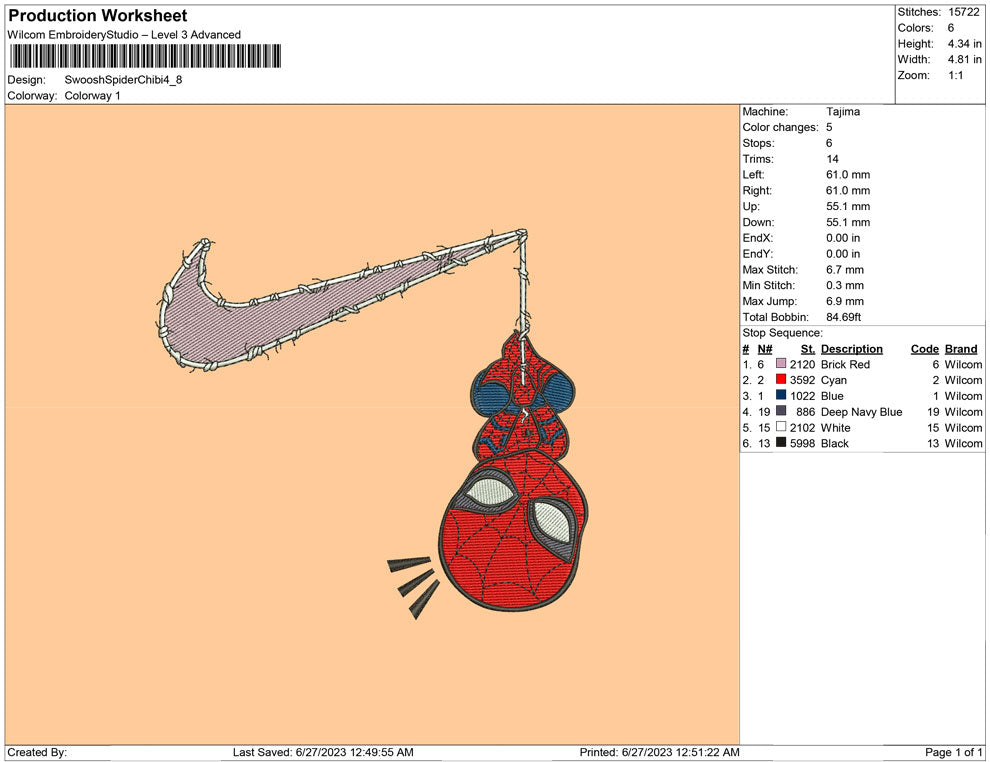Click the Brick Red color swatch

(781, 365)
